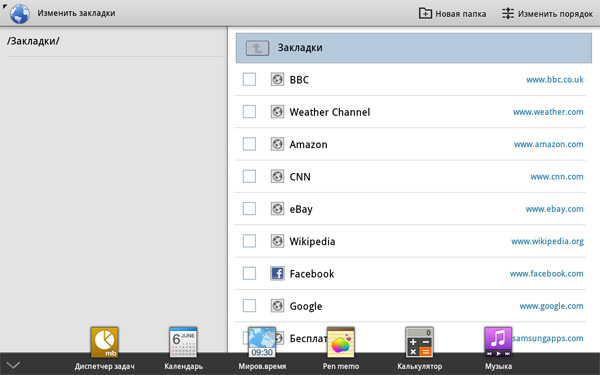The image size is (600, 375).
Task: Click the browser globe icon at top left
Action: coord(20,14)
